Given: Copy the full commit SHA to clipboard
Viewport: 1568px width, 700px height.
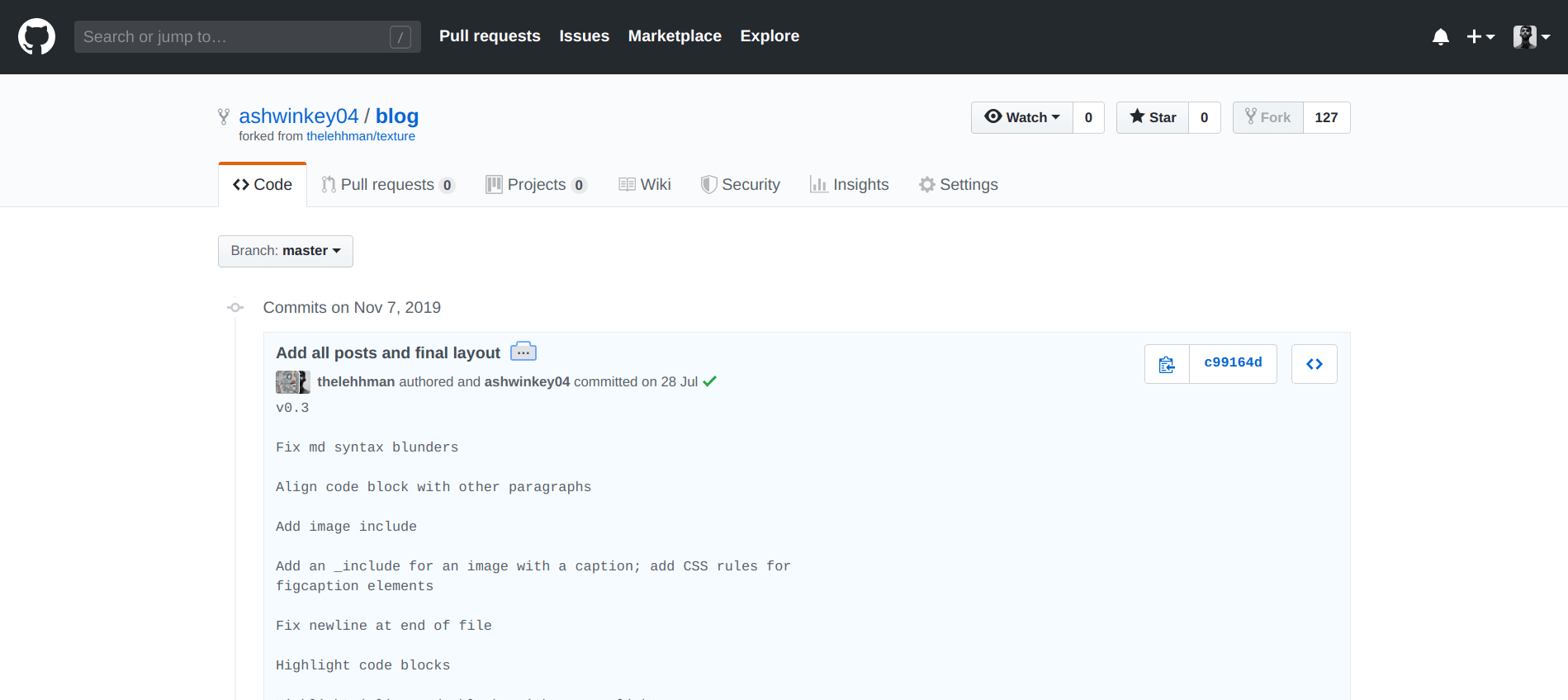Looking at the screenshot, I should coord(1167,364).
